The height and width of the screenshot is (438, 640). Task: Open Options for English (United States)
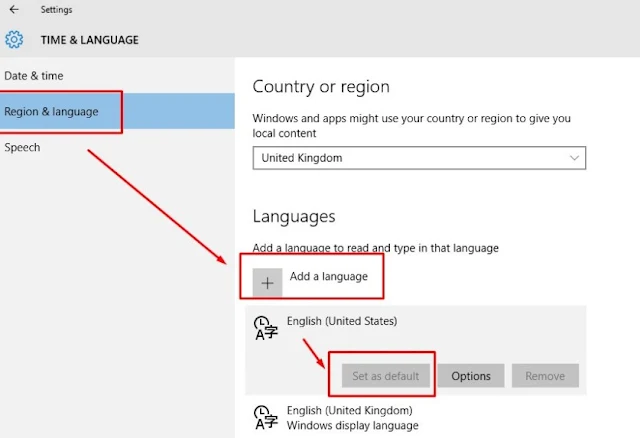pos(471,376)
